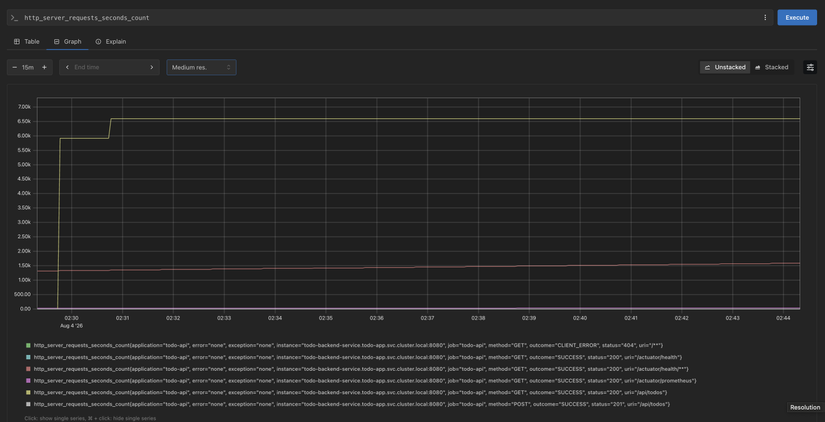Show only the uri="/actuator/health/**" series text
This screenshot has width=825, height=422.
(361, 369)
